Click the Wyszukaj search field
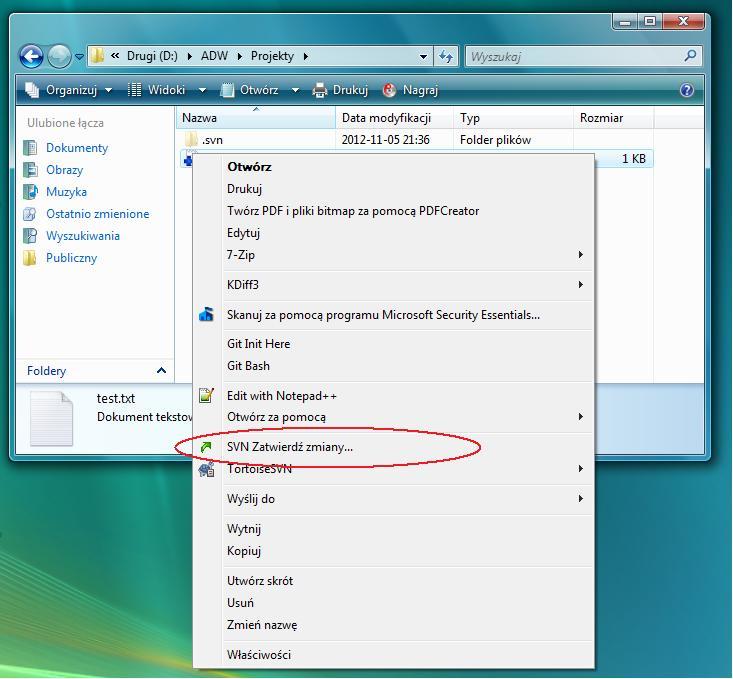The width and height of the screenshot is (733, 679). tap(575, 57)
